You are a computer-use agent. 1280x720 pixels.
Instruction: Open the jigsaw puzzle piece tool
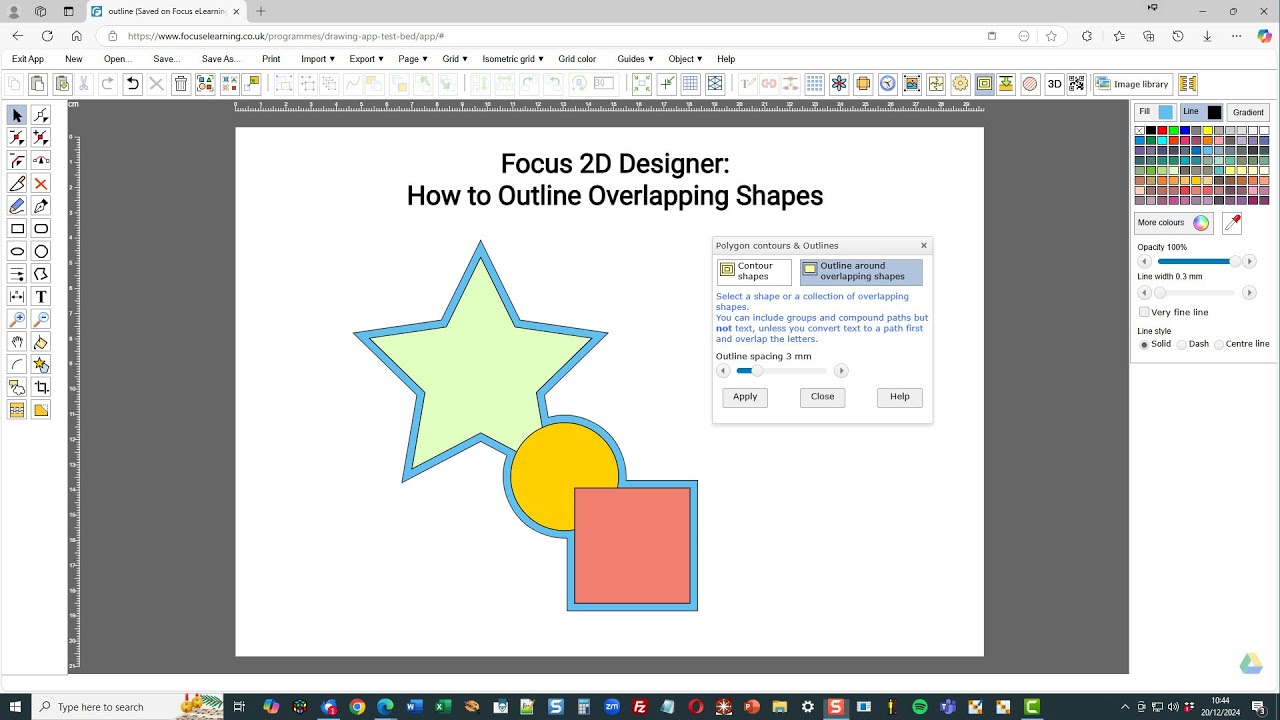(x=935, y=84)
